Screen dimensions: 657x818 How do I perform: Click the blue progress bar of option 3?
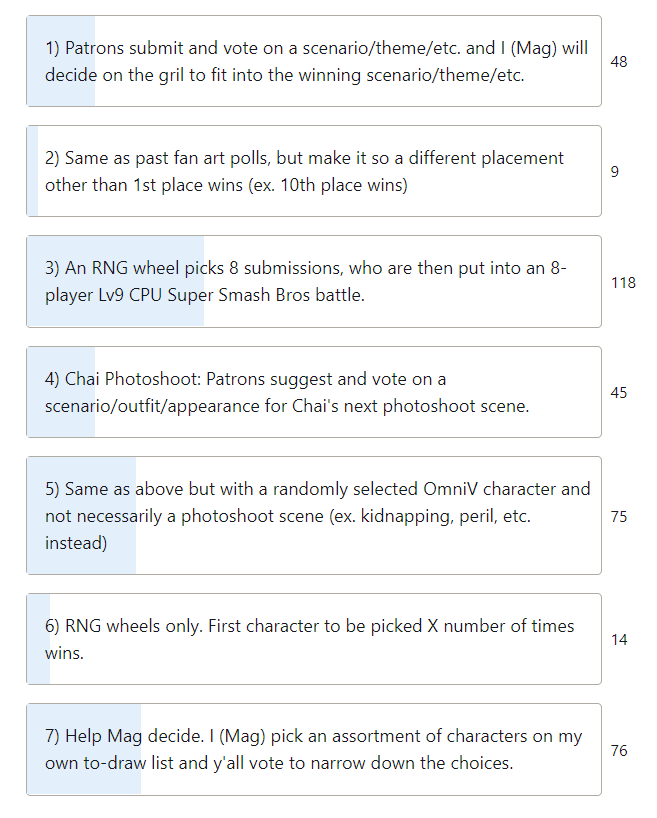pos(115,282)
